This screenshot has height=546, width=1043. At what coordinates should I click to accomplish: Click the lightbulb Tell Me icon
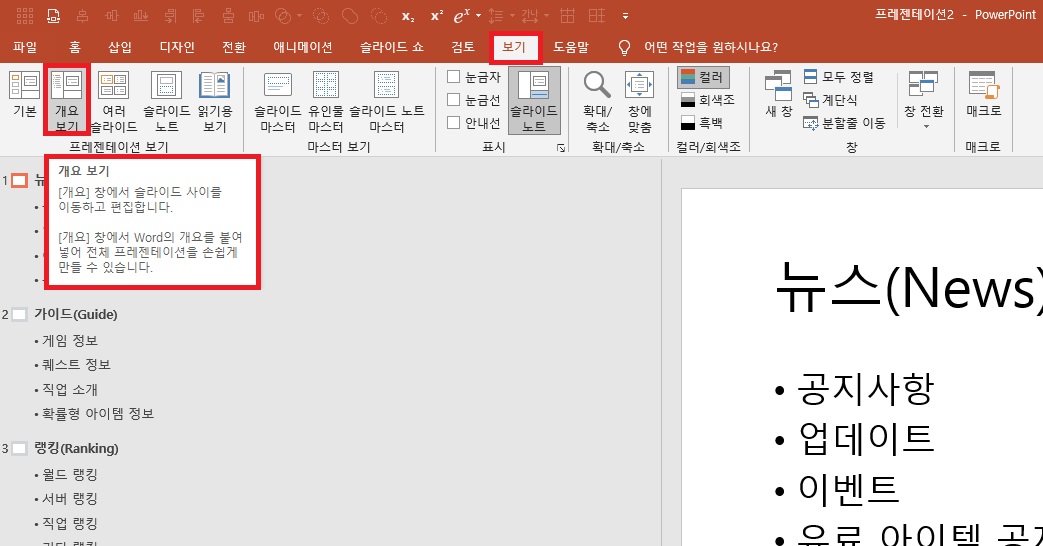pyautogui.click(x=624, y=47)
